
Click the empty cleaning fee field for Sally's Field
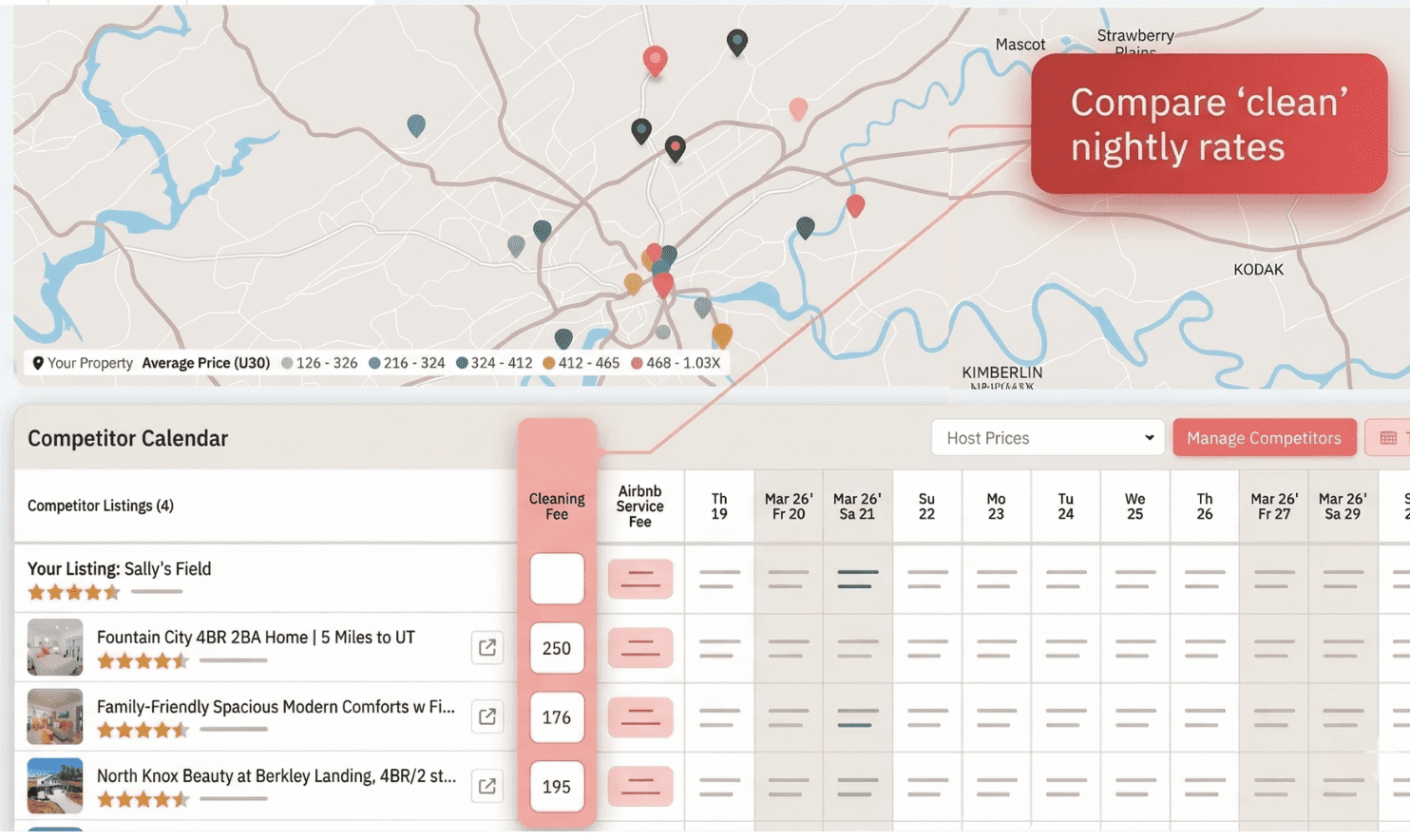coord(557,579)
